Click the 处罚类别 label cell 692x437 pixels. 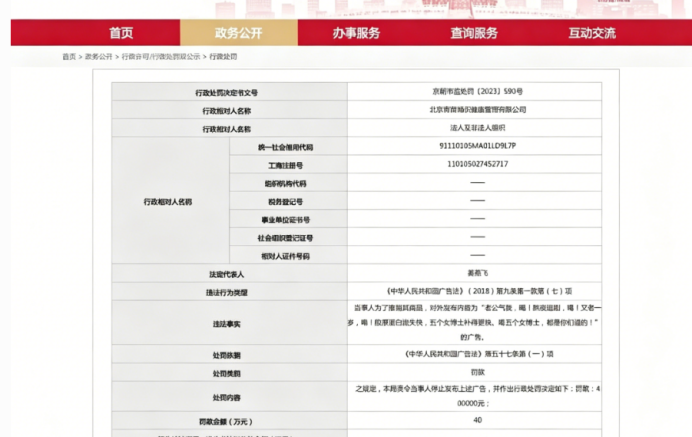(229, 373)
